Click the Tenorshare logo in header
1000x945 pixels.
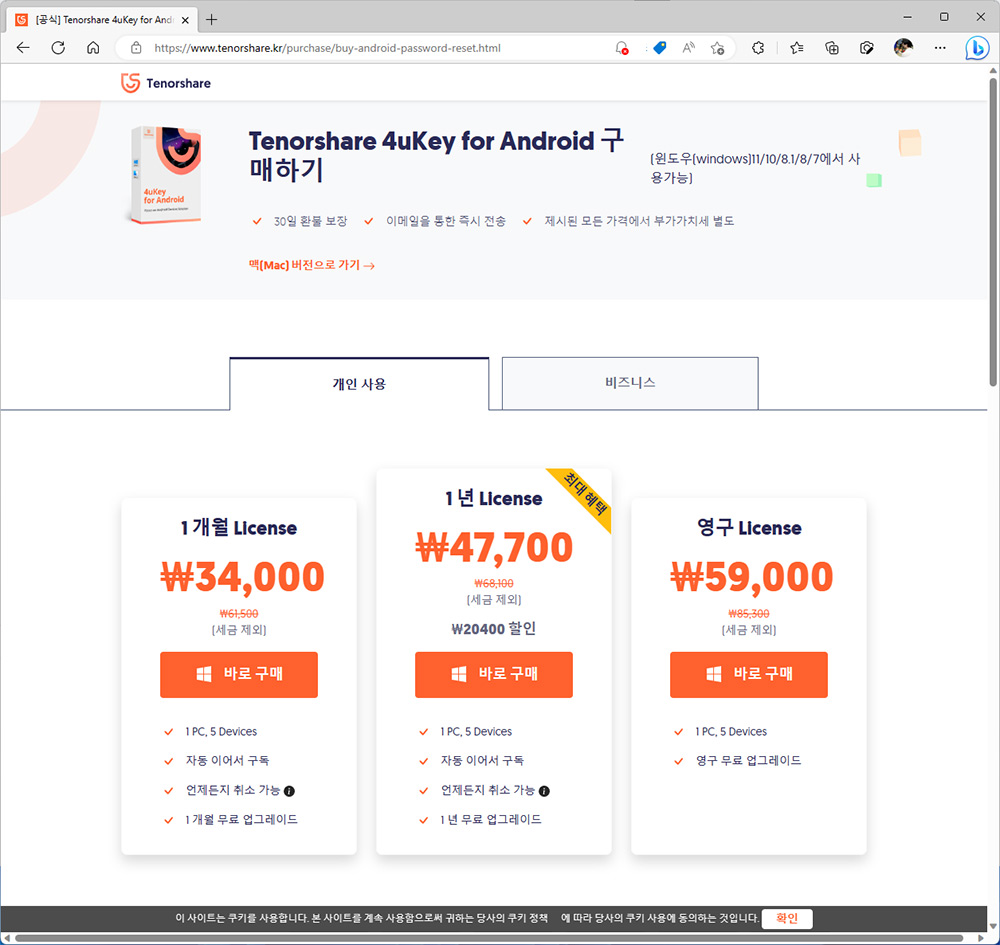[x=166, y=83]
